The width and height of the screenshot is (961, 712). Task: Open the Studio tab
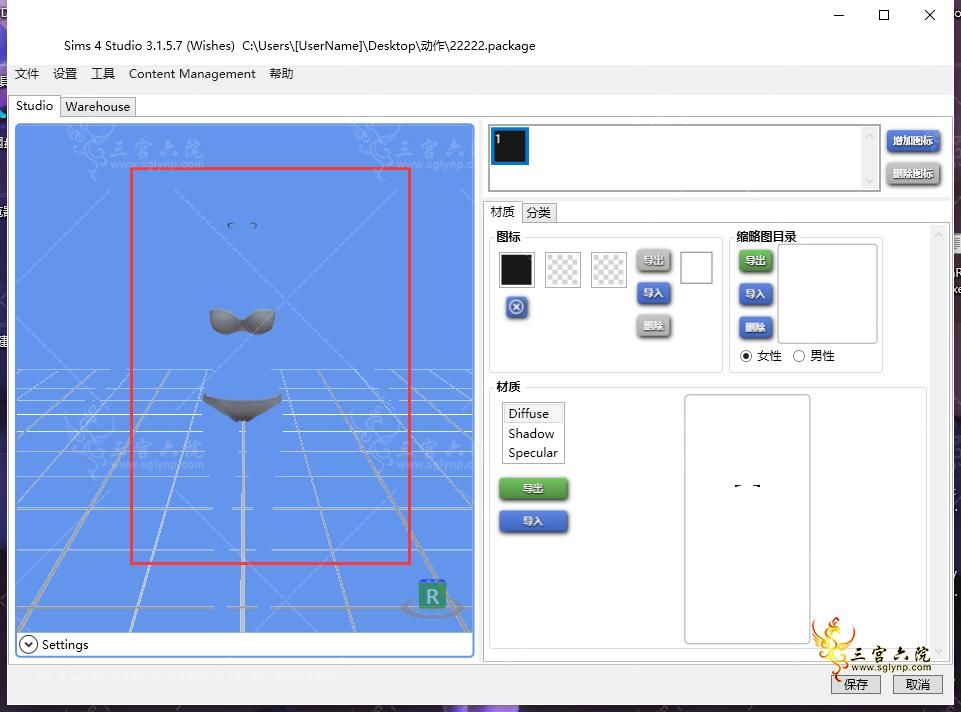click(x=34, y=105)
